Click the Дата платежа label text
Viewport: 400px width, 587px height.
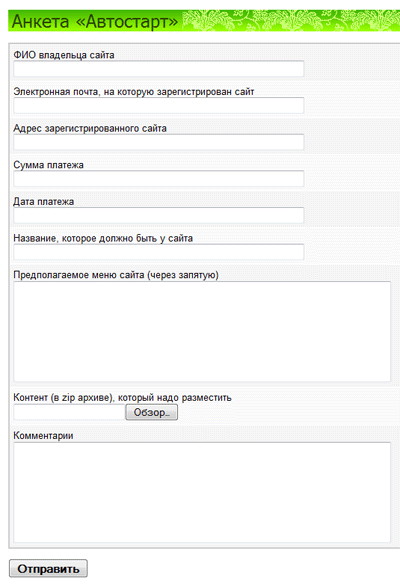(44, 202)
